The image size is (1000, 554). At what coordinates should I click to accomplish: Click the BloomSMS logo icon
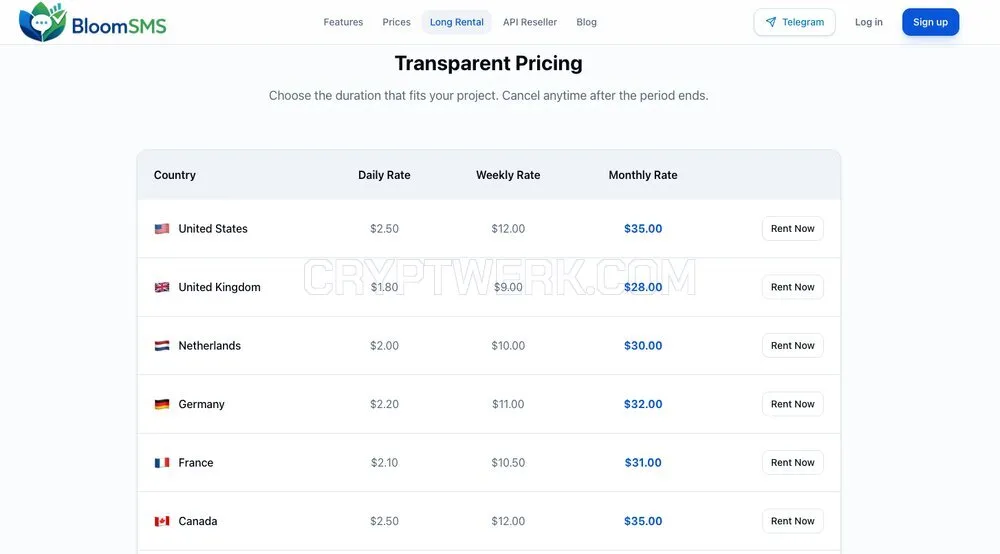pyautogui.click(x=43, y=22)
